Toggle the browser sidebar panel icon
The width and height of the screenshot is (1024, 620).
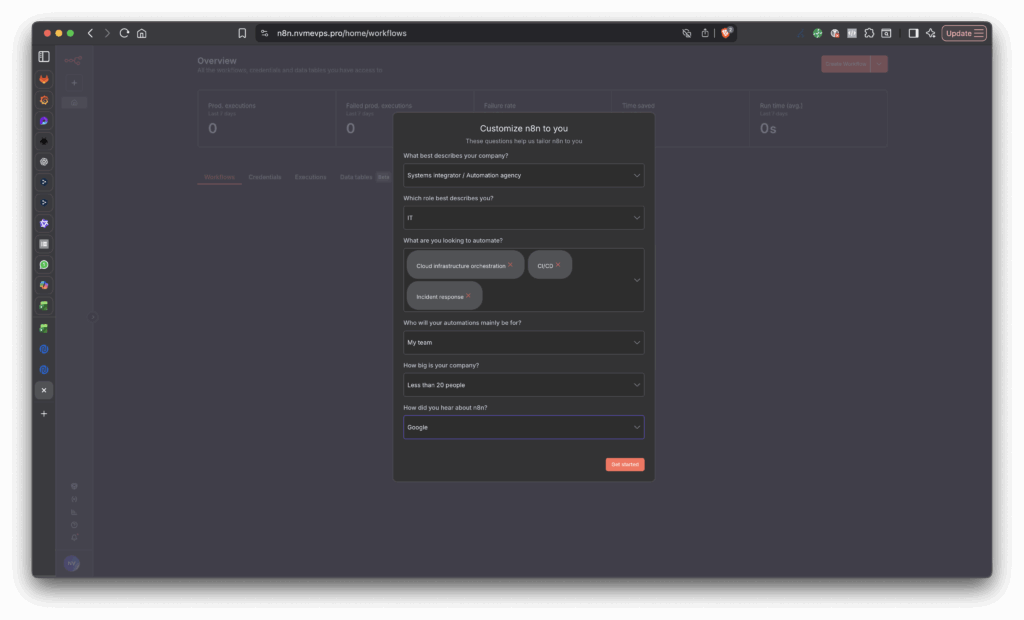coord(43,57)
